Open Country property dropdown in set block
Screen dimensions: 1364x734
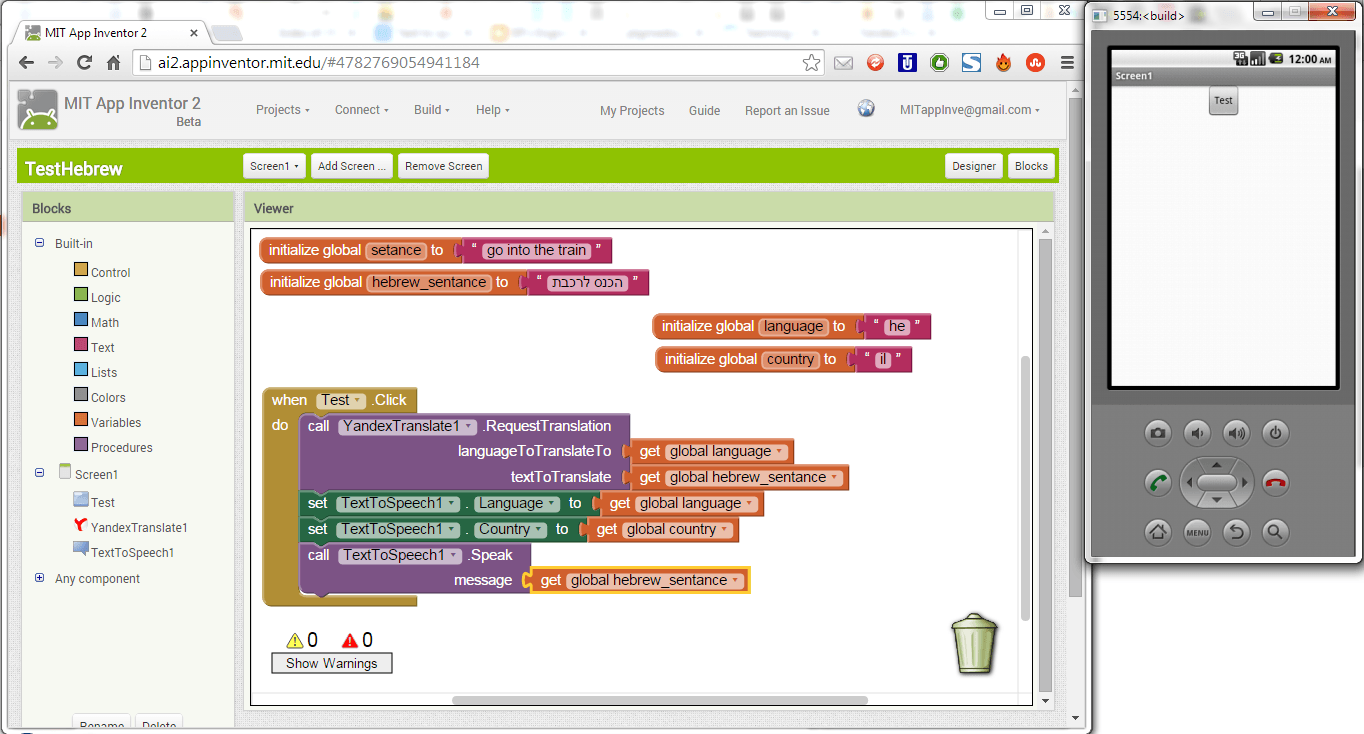pos(510,530)
